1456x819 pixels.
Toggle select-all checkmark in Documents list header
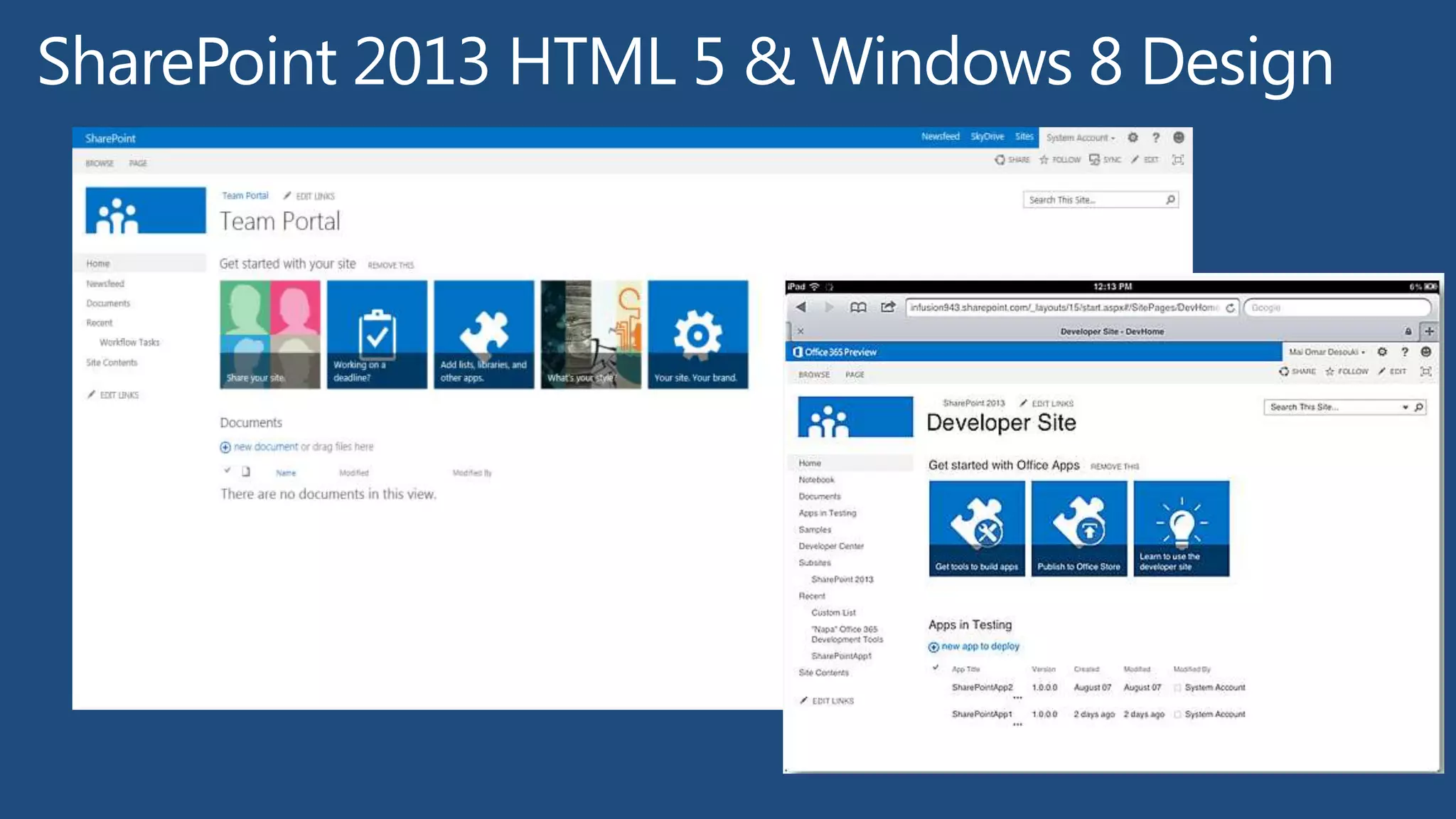click(x=227, y=471)
